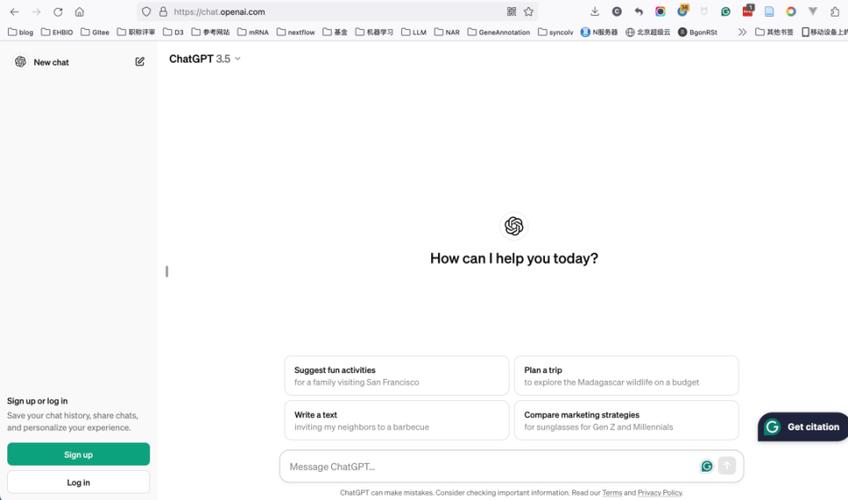Click the Sign up or log in heading
The width and height of the screenshot is (848, 500).
(x=37, y=401)
